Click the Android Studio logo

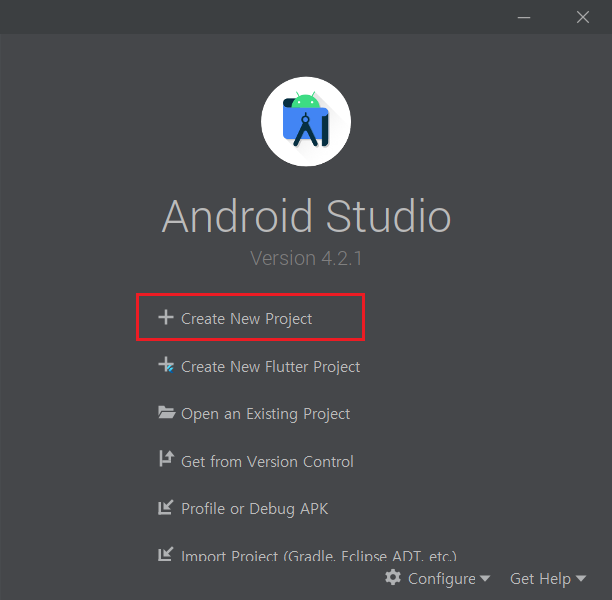(x=306, y=121)
